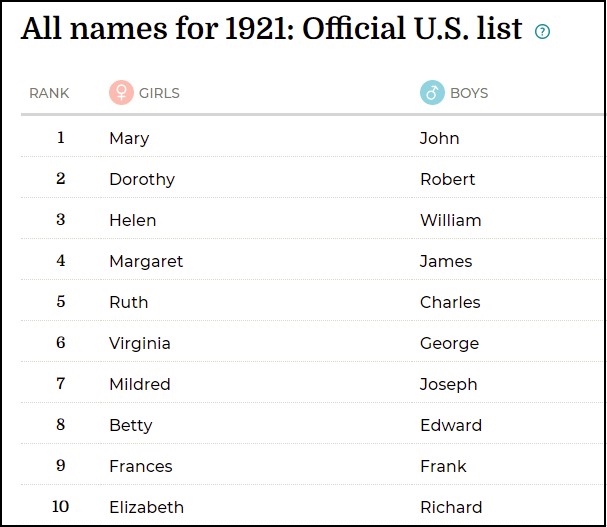Click the girl name Virginia
The width and height of the screenshot is (607, 527).
click(140, 343)
